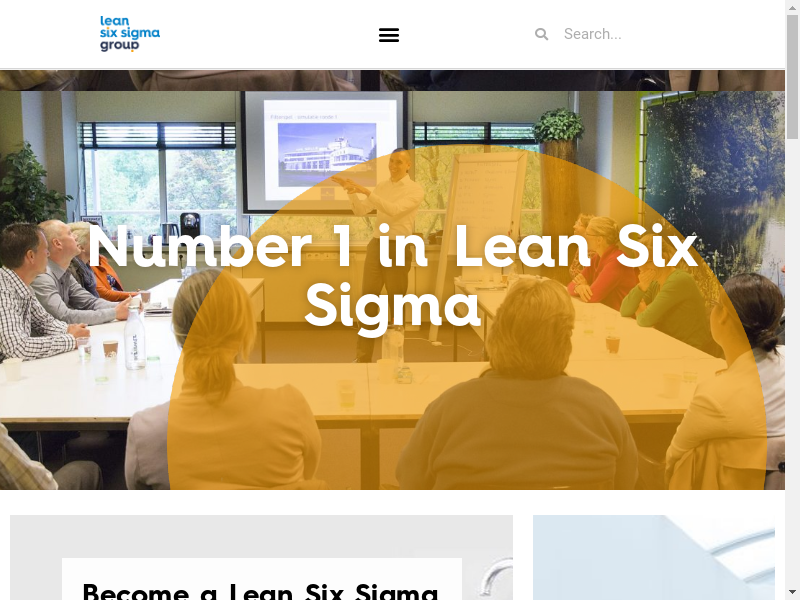
Task: Click the water bottle on the table
Action: coord(135,338)
